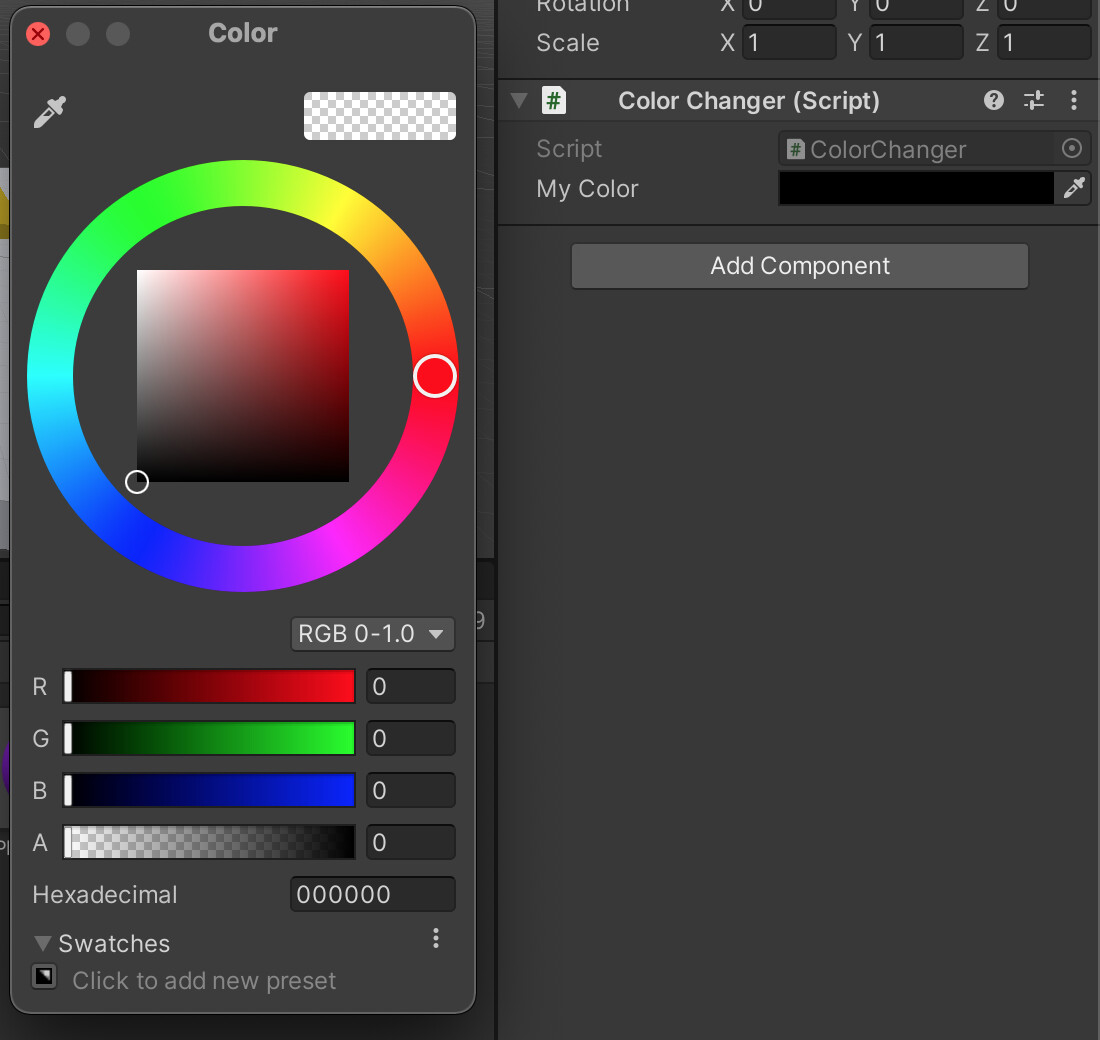Image resolution: width=1100 pixels, height=1040 pixels.
Task: Select the eyedropper tool in Color window
Action: [48, 111]
